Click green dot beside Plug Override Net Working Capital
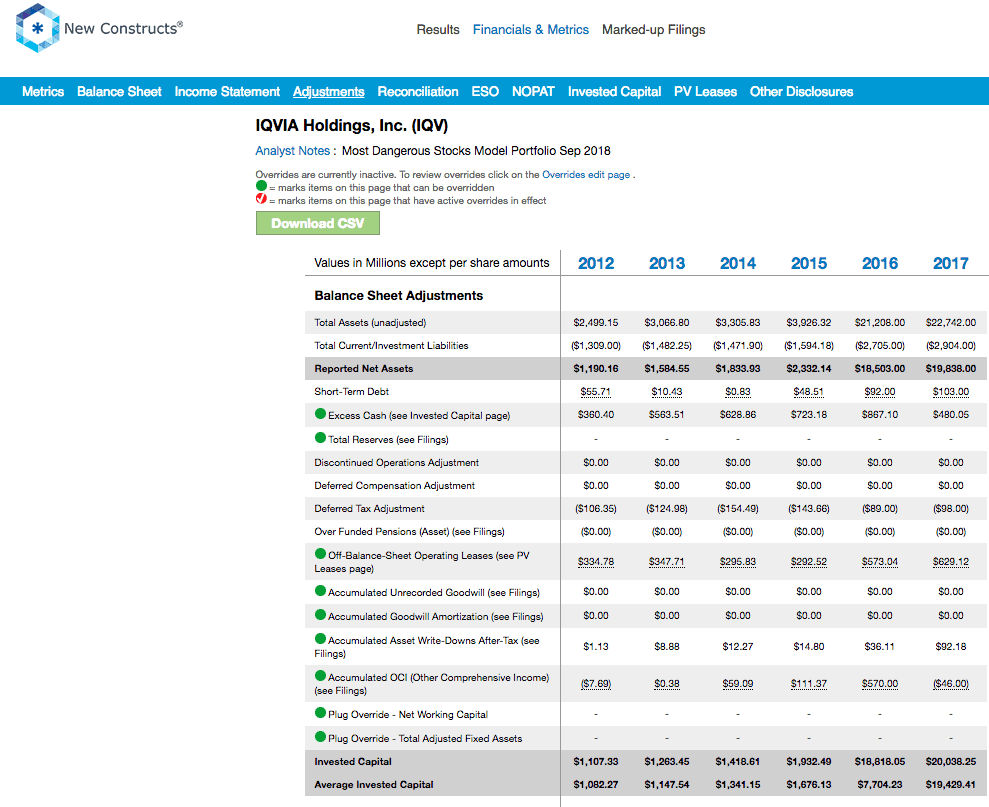This screenshot has width=989, height=807. 320,713
